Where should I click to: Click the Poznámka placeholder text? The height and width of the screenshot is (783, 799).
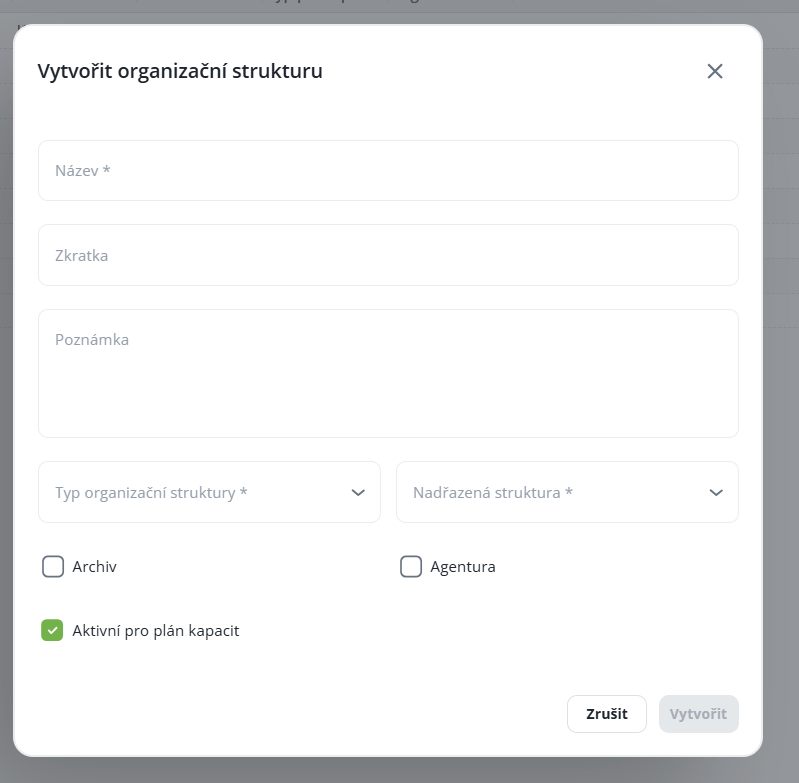92,340
